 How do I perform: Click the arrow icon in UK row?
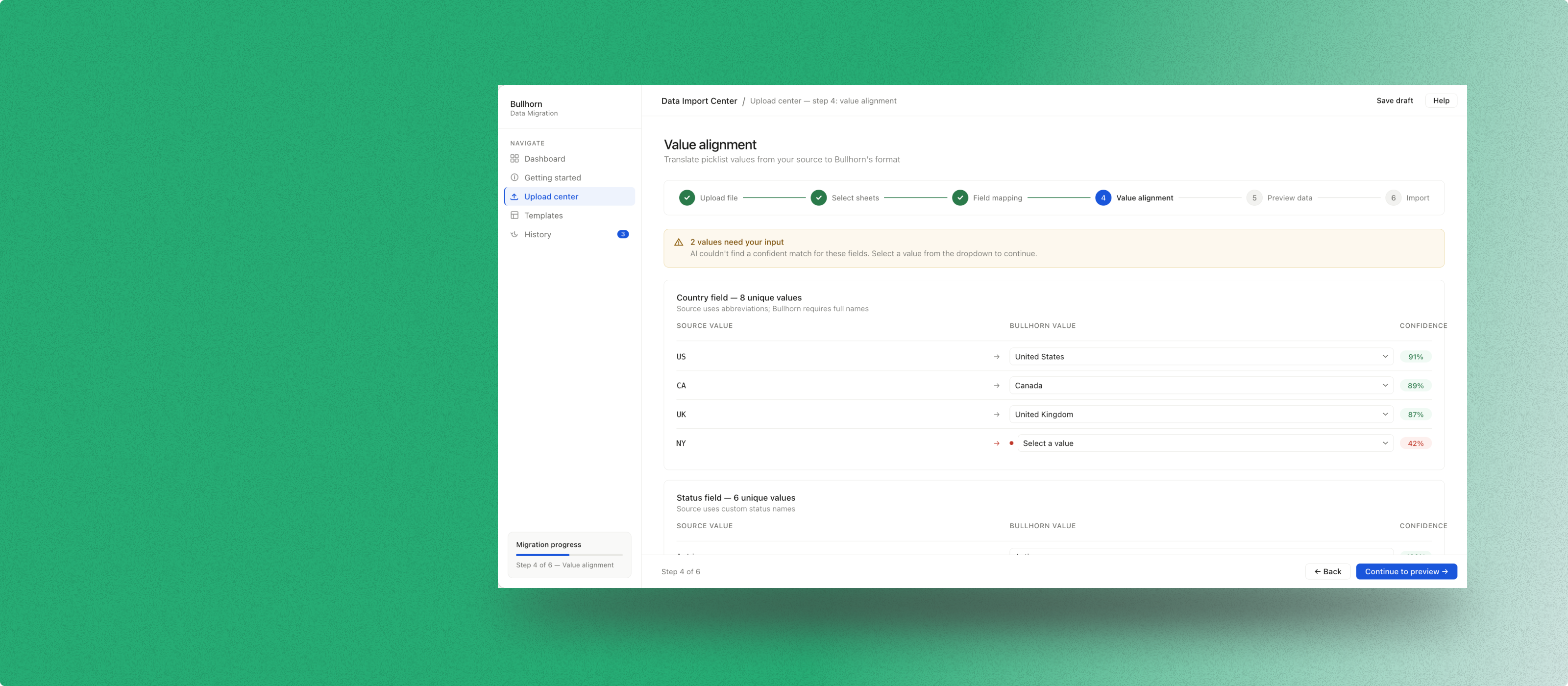[x=997, y=415]
